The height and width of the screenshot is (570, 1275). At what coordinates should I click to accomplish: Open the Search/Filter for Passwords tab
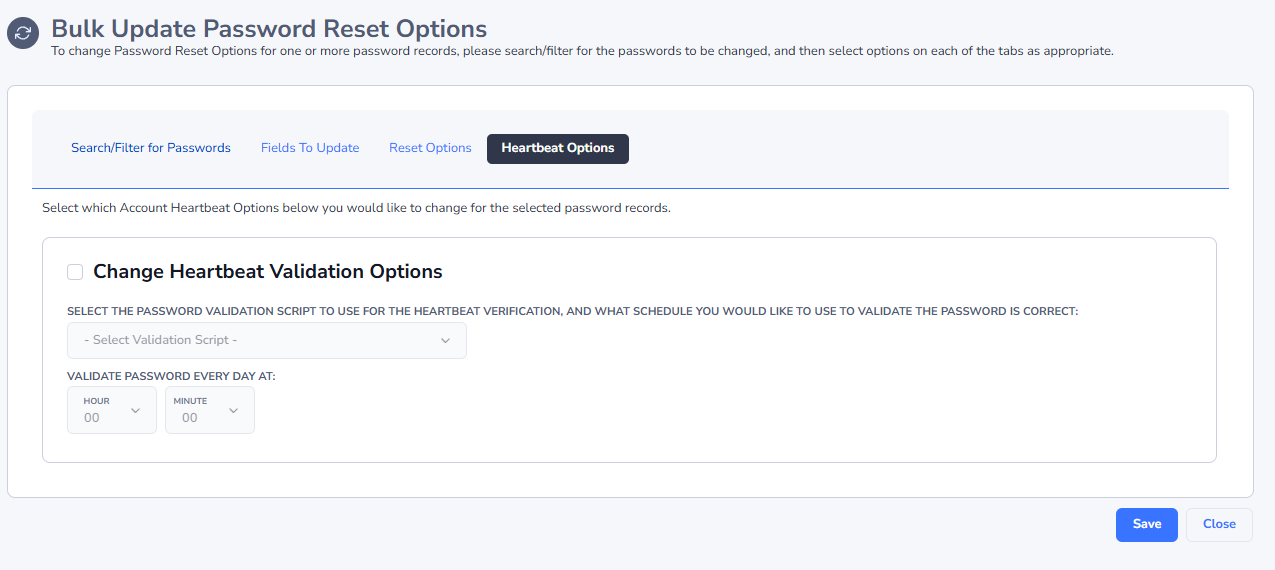(150, 148)
